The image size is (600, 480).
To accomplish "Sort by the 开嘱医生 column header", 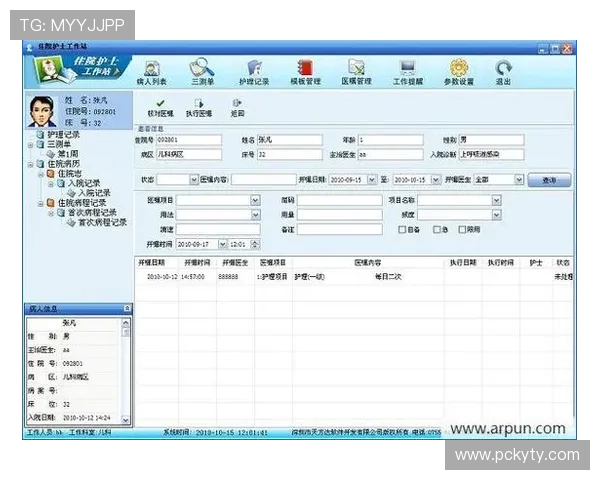I will pos(235,263).
